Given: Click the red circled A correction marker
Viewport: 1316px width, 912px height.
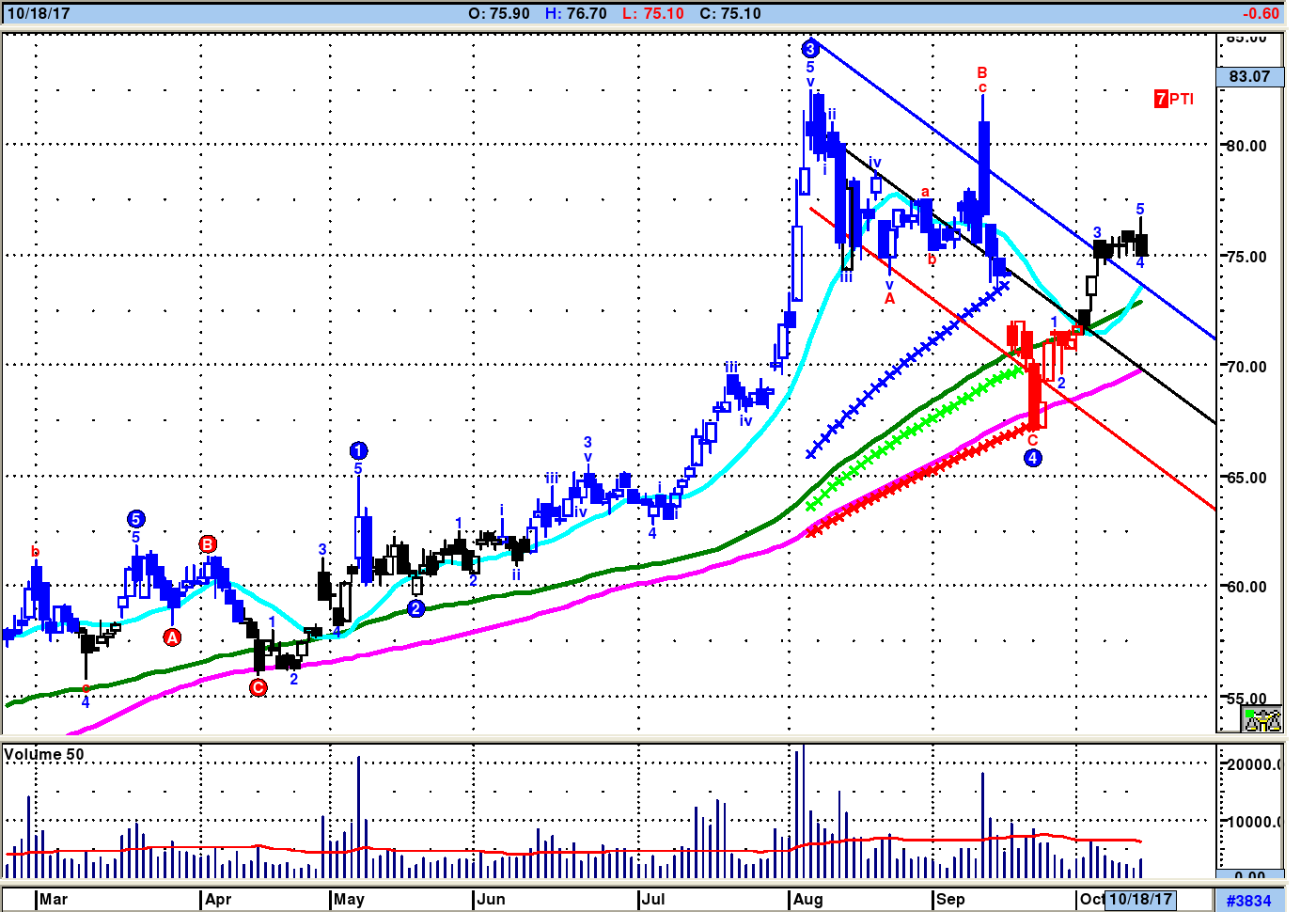Looking at the screenshot, I should coord(172,637).
